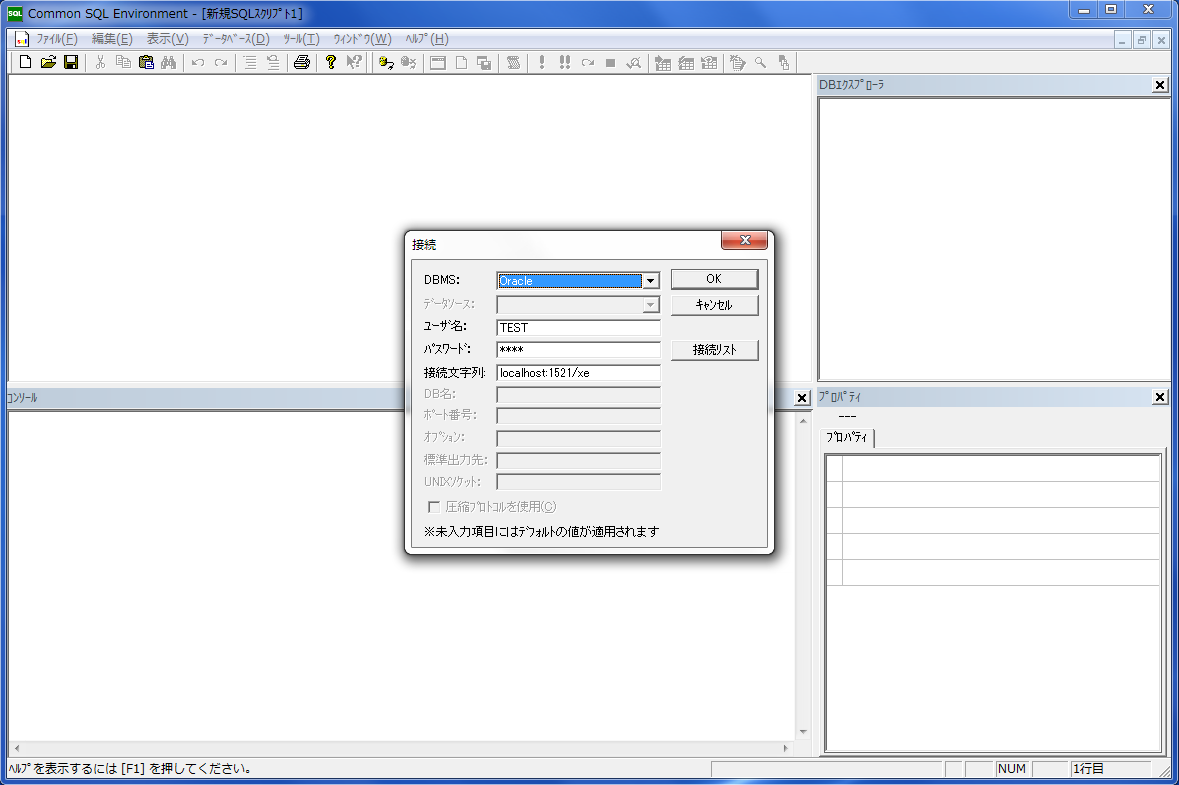Screen dimensions: 1179x785
Task: Open the 表示(V) menu
Action: click(167, 39)
